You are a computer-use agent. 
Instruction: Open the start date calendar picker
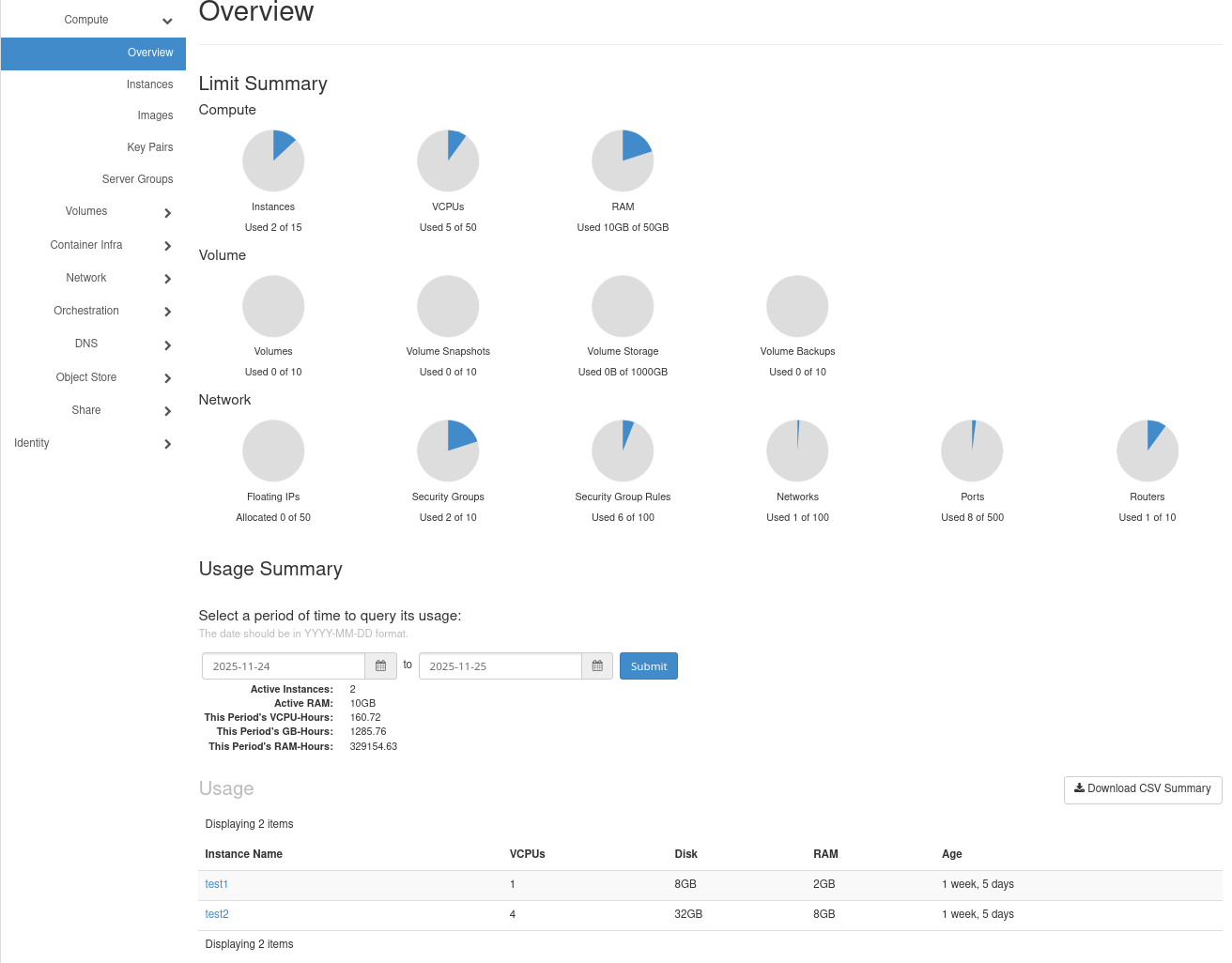pos(380,666)
